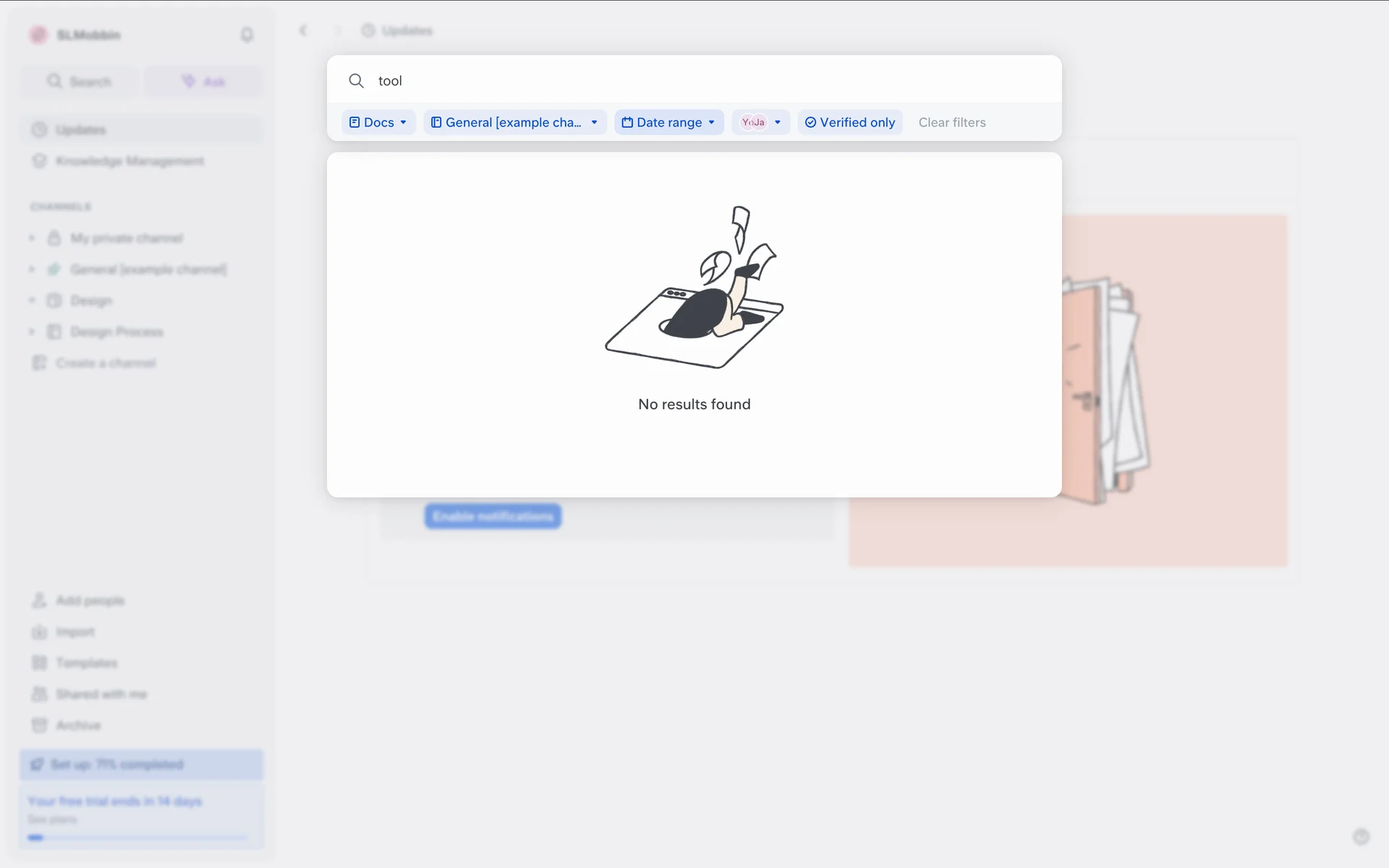Image resolution: width=1389 pixels, height=868 pixels.
Task: Open Knowledge Management in sidebar
Action: tap(129, 161)
